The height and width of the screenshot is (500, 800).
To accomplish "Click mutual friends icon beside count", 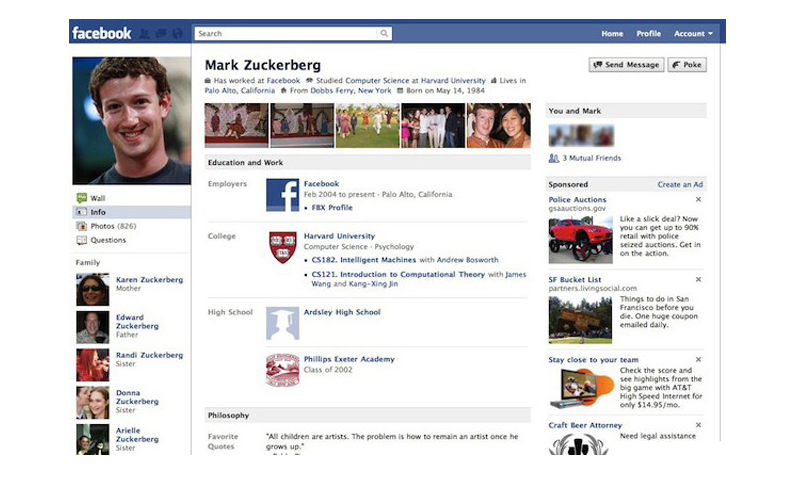I will click(554, 158).
